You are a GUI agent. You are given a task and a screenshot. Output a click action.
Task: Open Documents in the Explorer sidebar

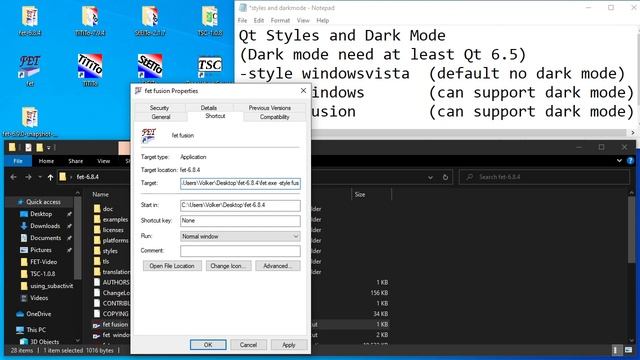45,238
